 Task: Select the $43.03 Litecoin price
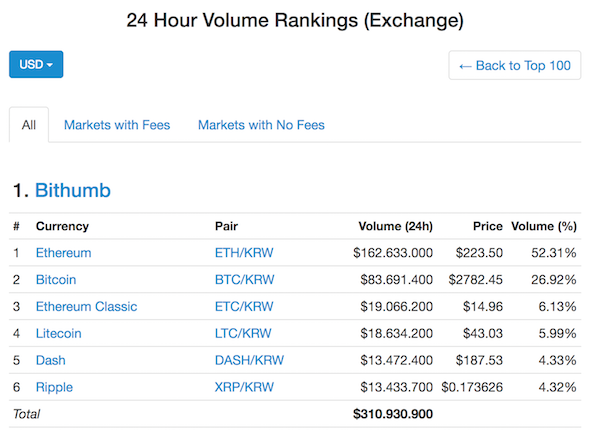(483, 333)
